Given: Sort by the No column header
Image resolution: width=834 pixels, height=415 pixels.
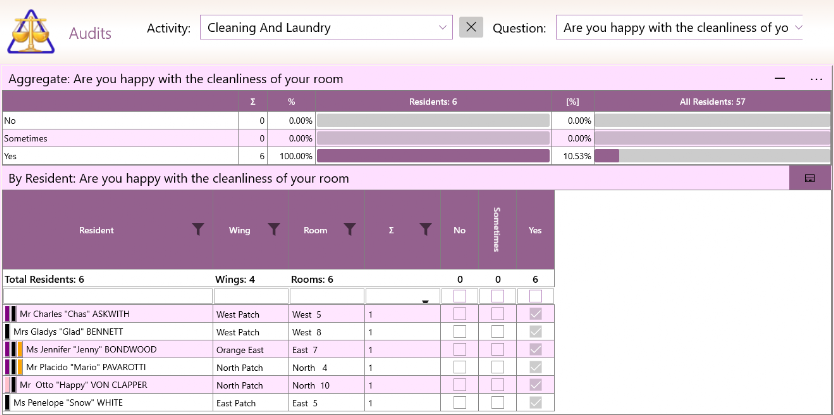Looking at the screenshot, I should click(460, 230).
